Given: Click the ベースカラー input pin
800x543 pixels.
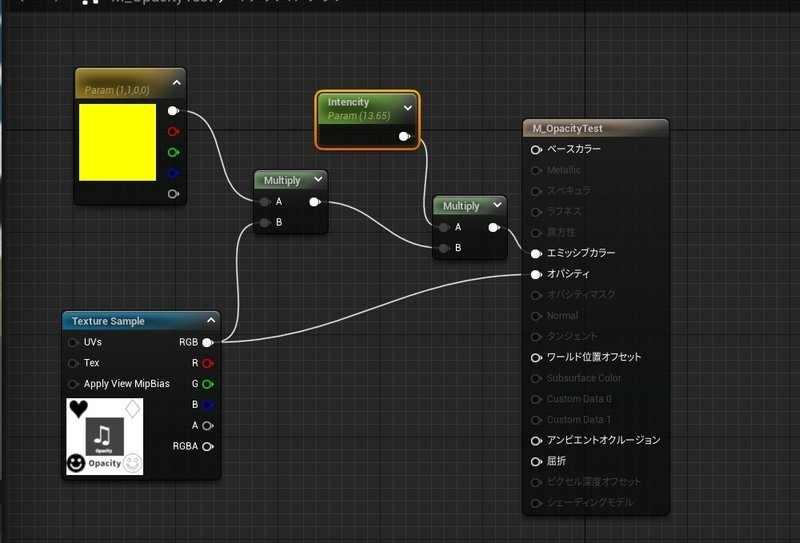Looking at the screenshot, I should (x=536, y=150).
